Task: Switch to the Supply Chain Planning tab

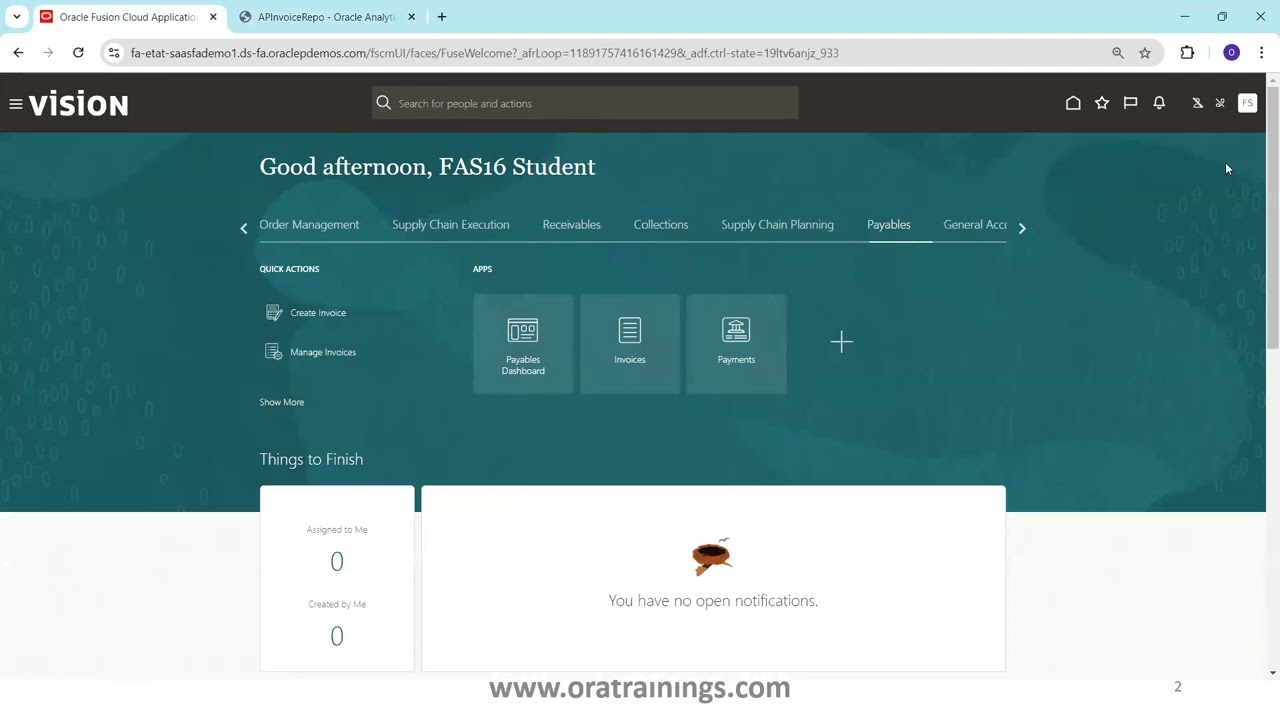Action: point(778,225)
